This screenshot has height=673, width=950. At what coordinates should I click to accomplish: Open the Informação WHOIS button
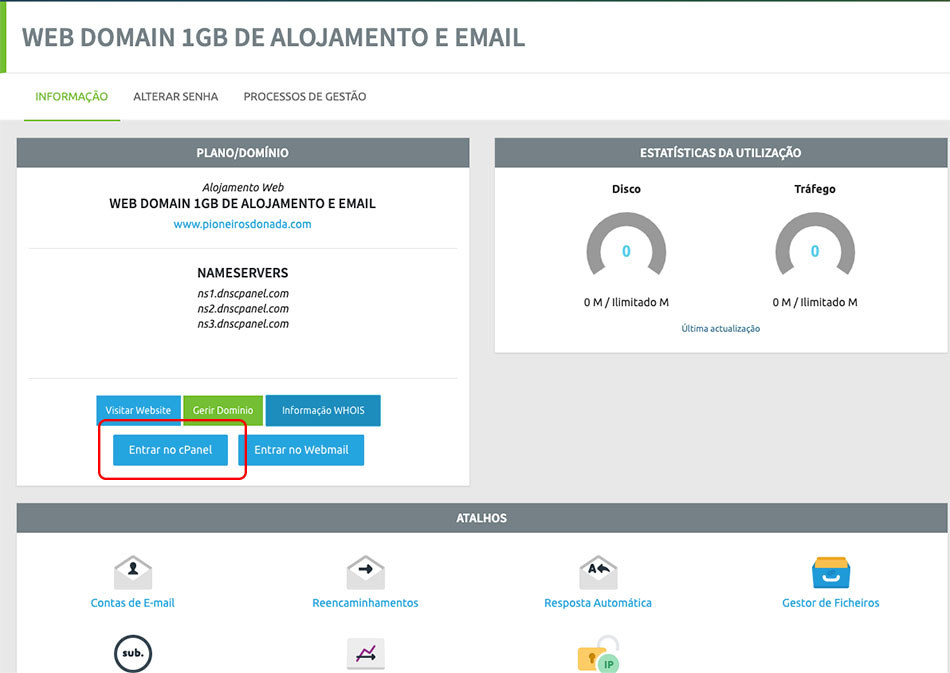[323, 411]
